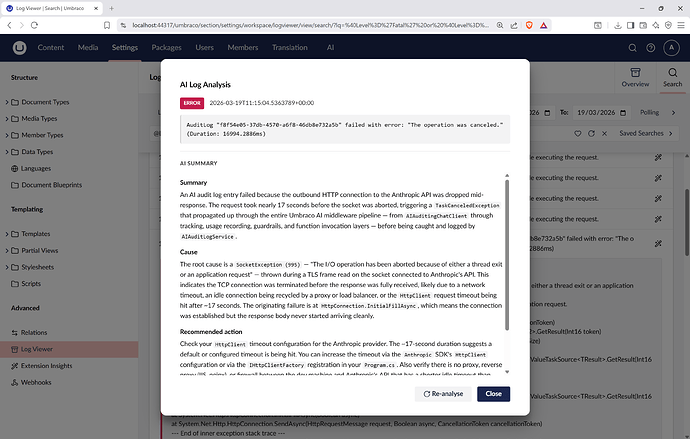Open the Media section

click(88, 48)
